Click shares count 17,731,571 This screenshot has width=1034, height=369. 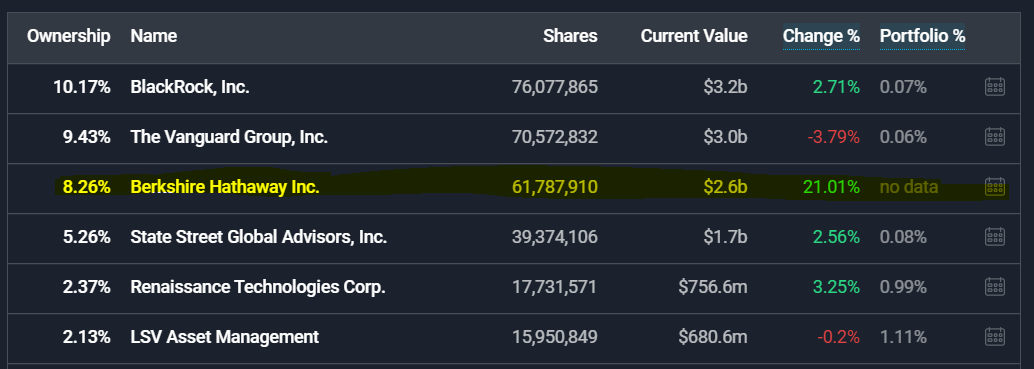(x=555, y=287)
